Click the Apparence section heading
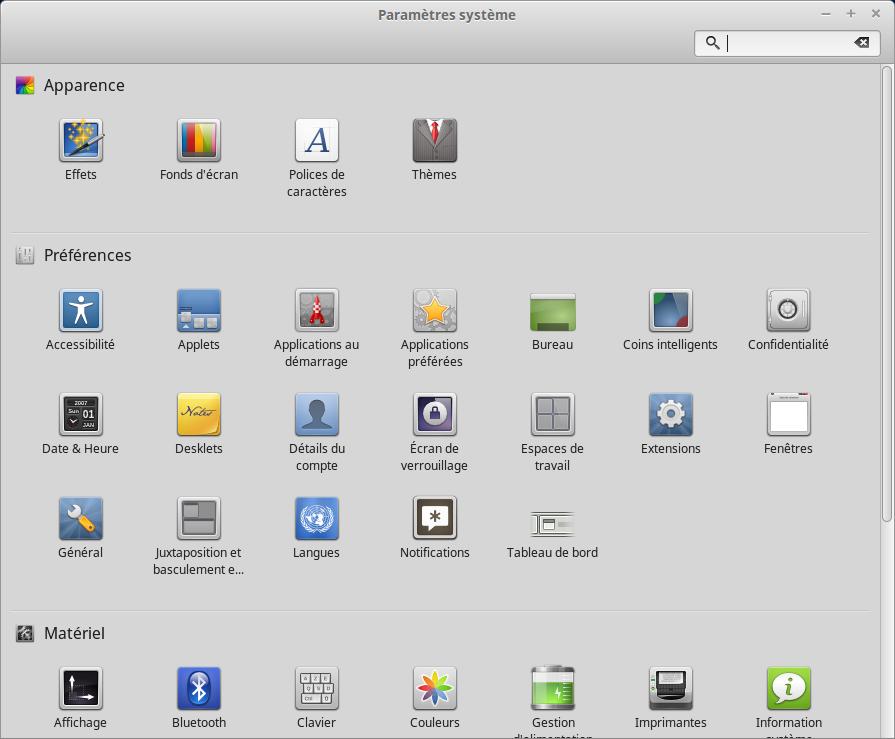 tap(84, 85)
